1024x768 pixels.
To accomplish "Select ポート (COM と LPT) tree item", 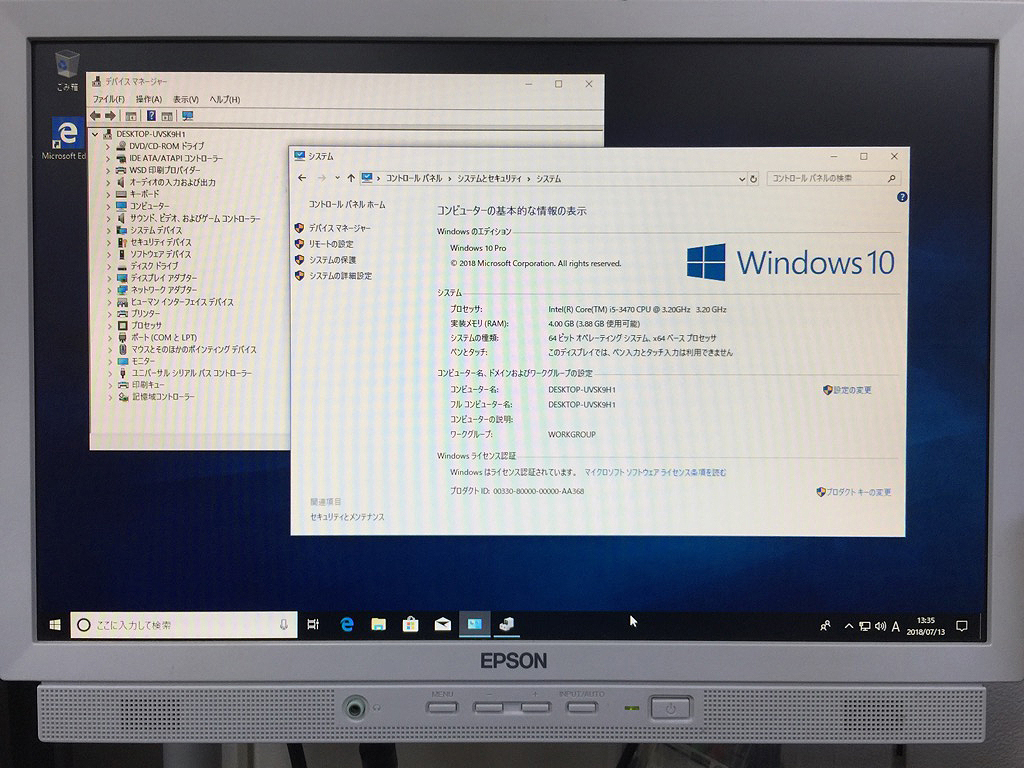I will 164,338.
